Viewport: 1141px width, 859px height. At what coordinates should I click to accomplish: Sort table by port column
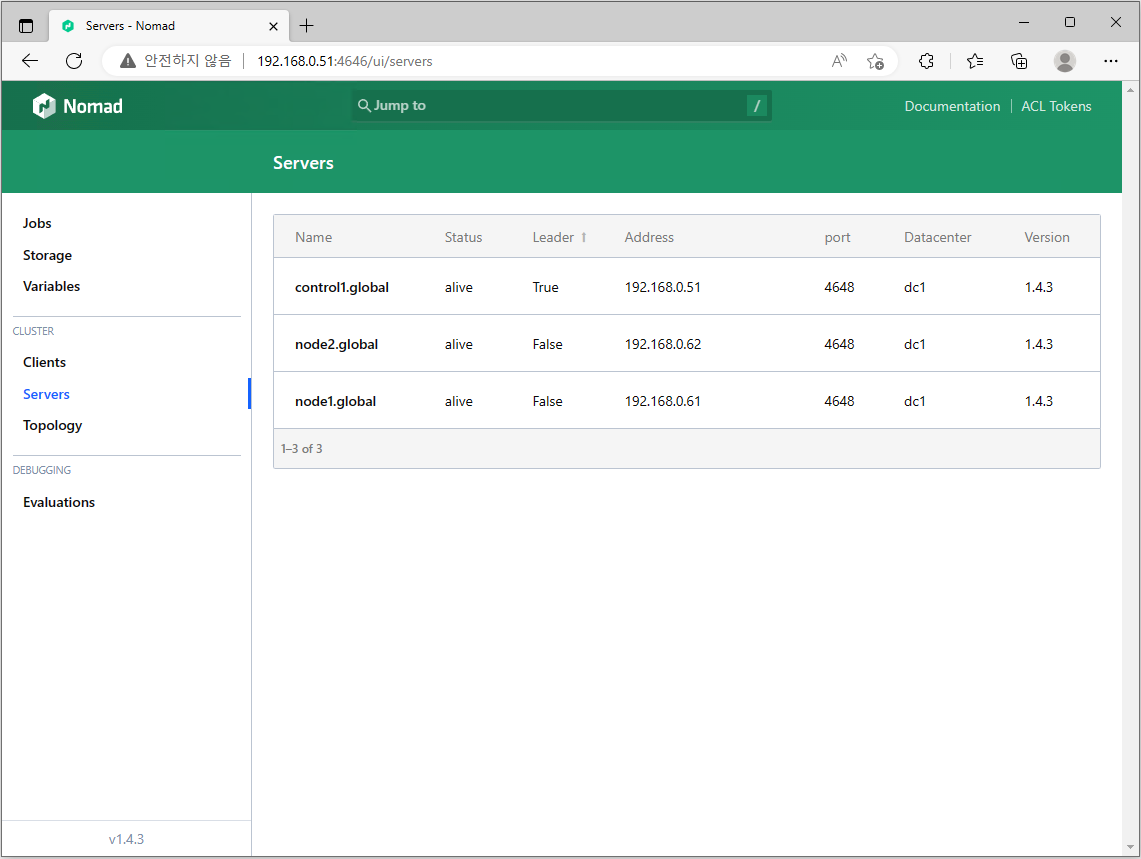(x=838, y=237)
